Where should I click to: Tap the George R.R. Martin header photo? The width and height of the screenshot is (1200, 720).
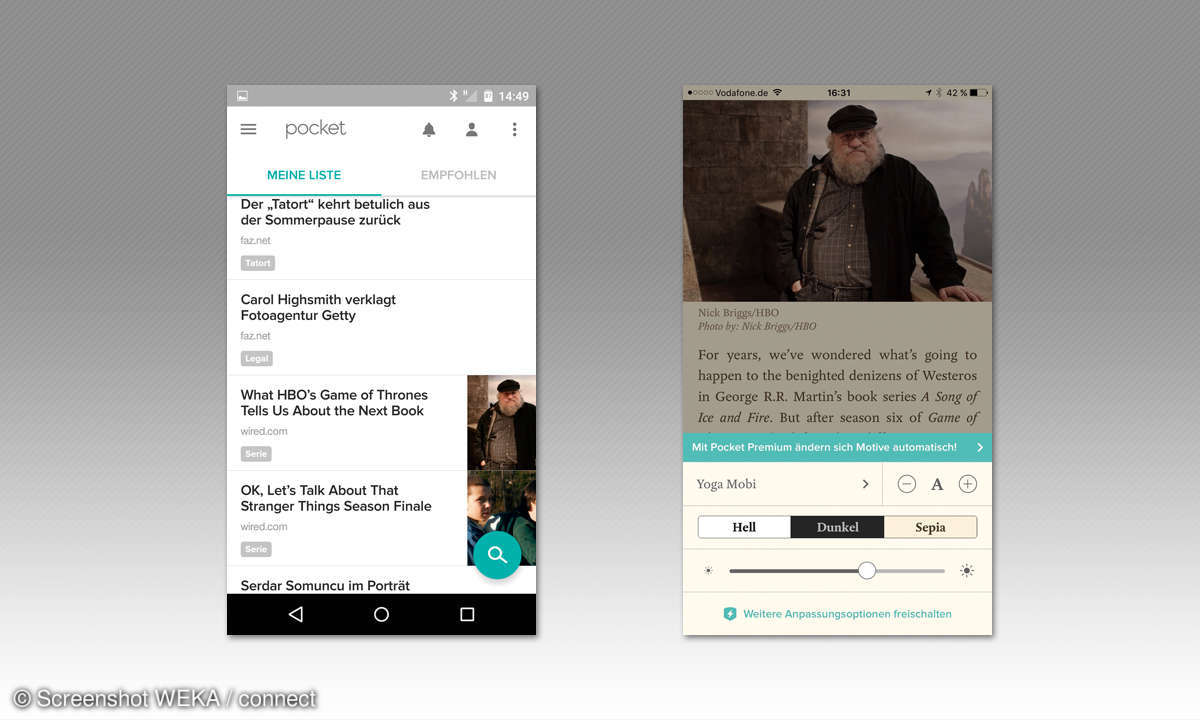click(837, 200)
